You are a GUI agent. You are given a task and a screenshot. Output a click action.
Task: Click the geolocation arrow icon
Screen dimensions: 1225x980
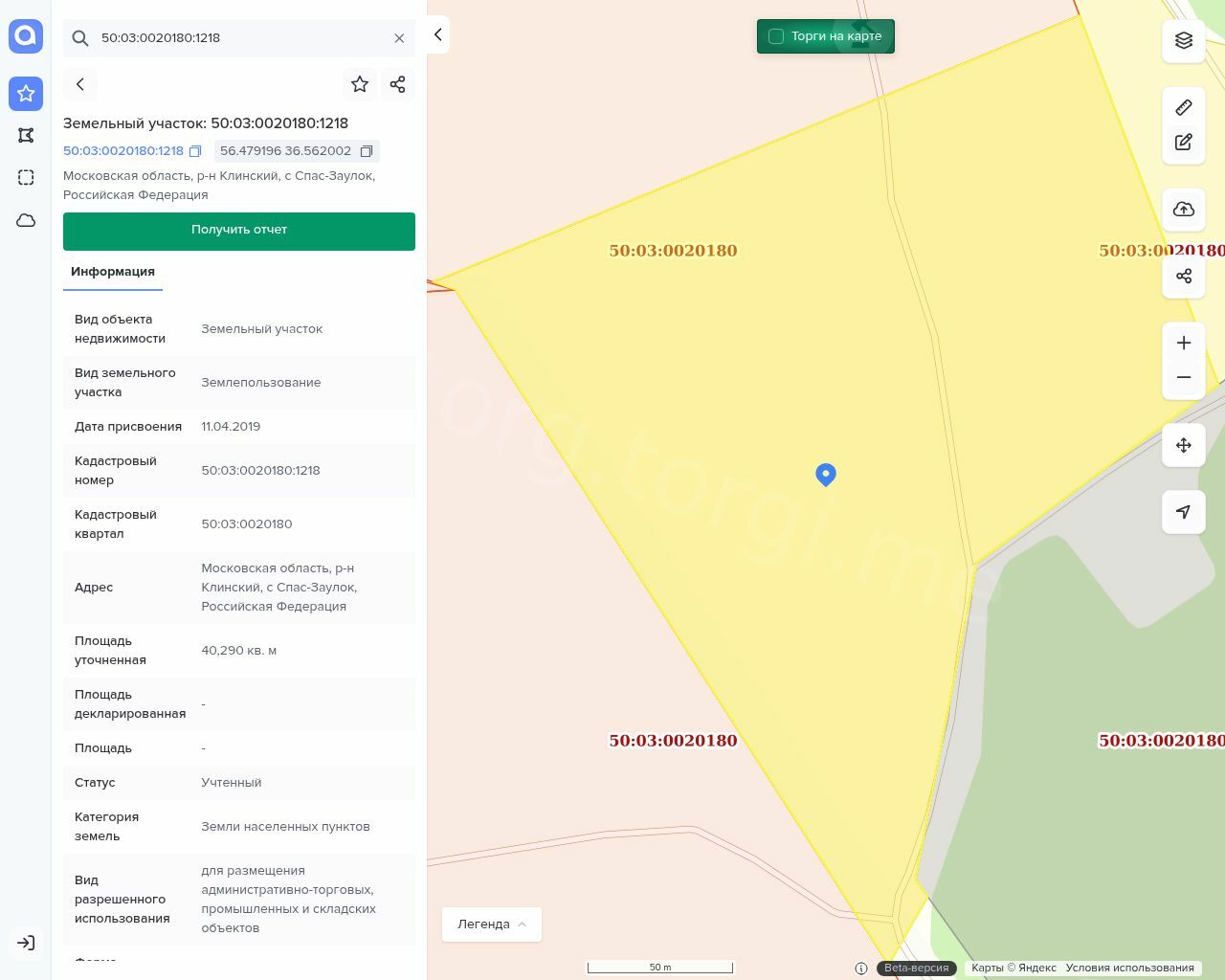click(x=1184, y=512)
